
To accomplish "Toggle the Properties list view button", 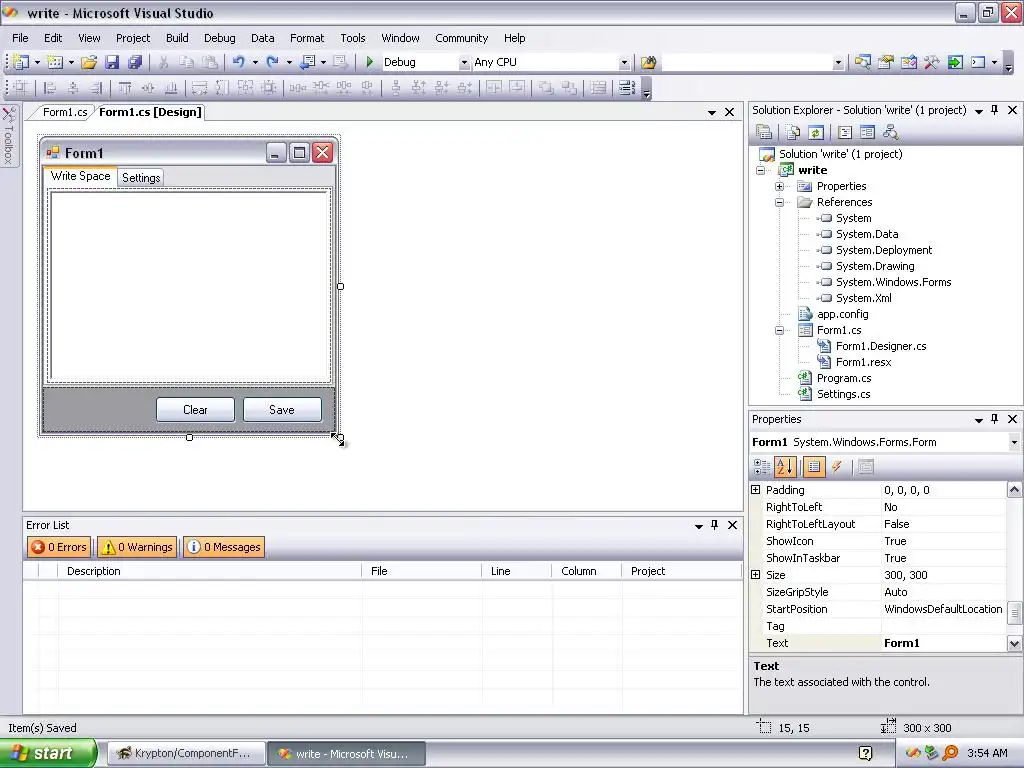I will [x=814, y=466].
